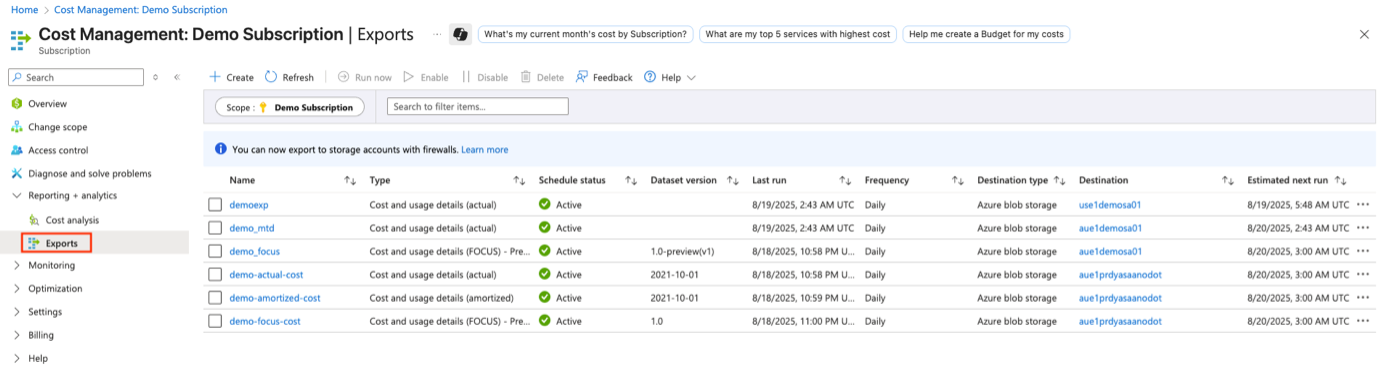The height and width of the screenshot is (378, 1384).
Task: Open the demoexp export link
Action: coord(249,204)
